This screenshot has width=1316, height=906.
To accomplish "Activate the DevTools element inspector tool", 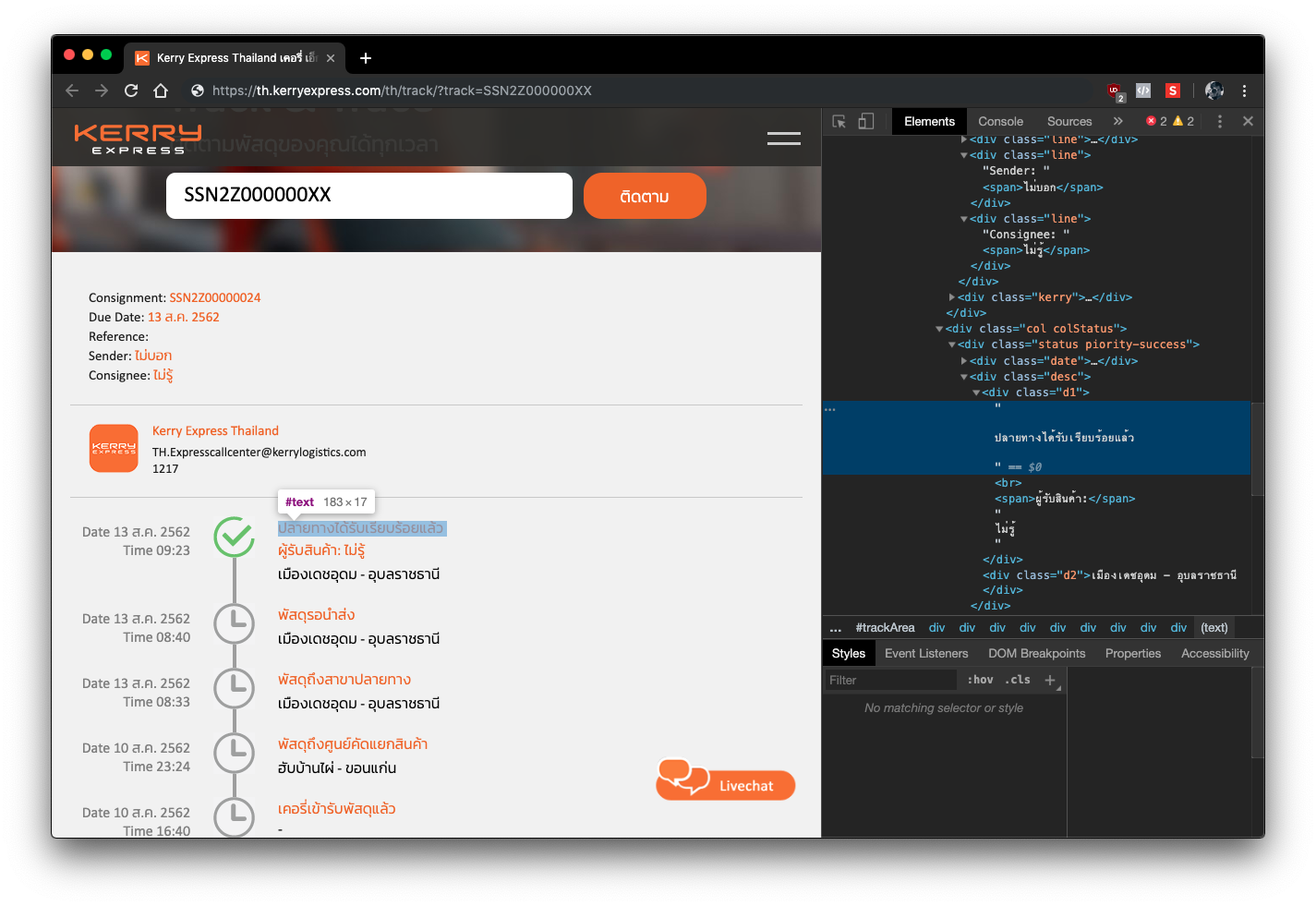I will (839, 121).
